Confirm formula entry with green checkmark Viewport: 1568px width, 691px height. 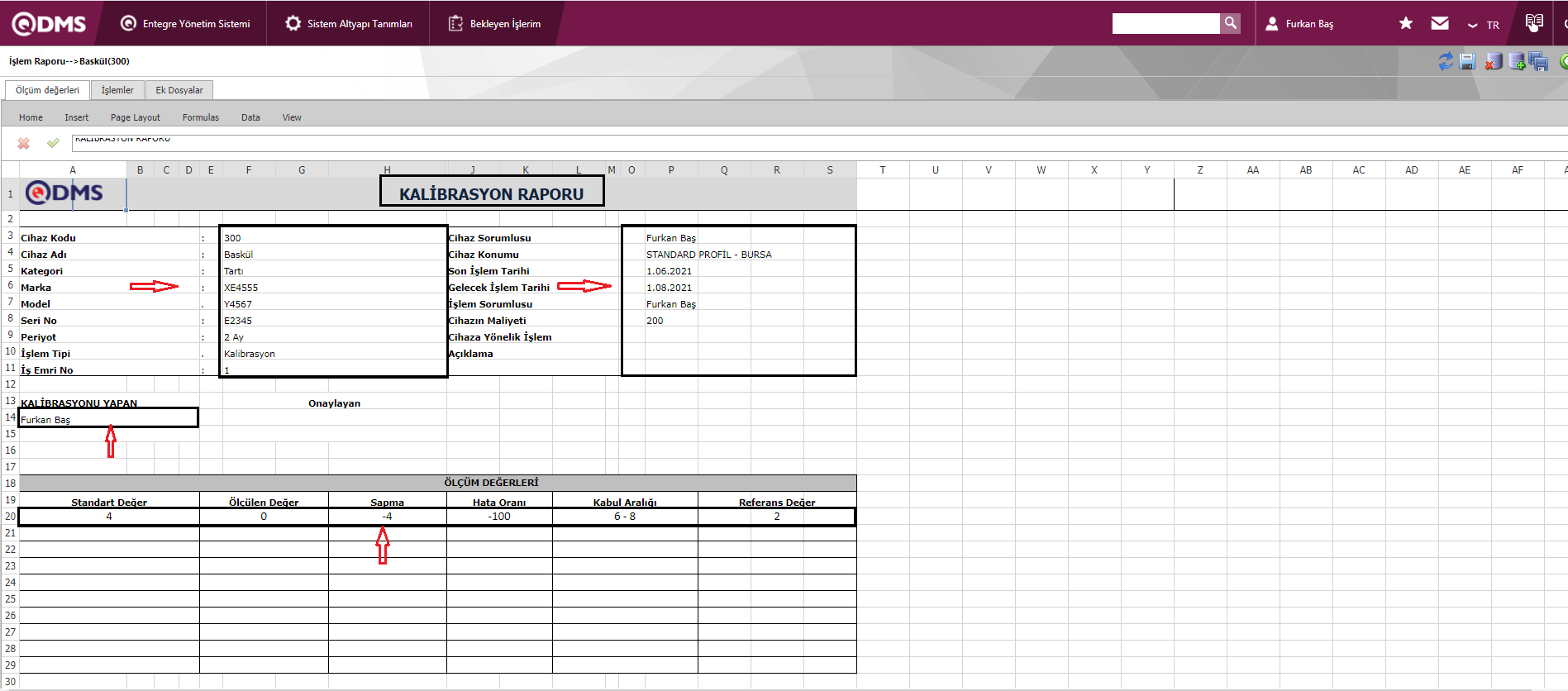[x=53, y=143]
